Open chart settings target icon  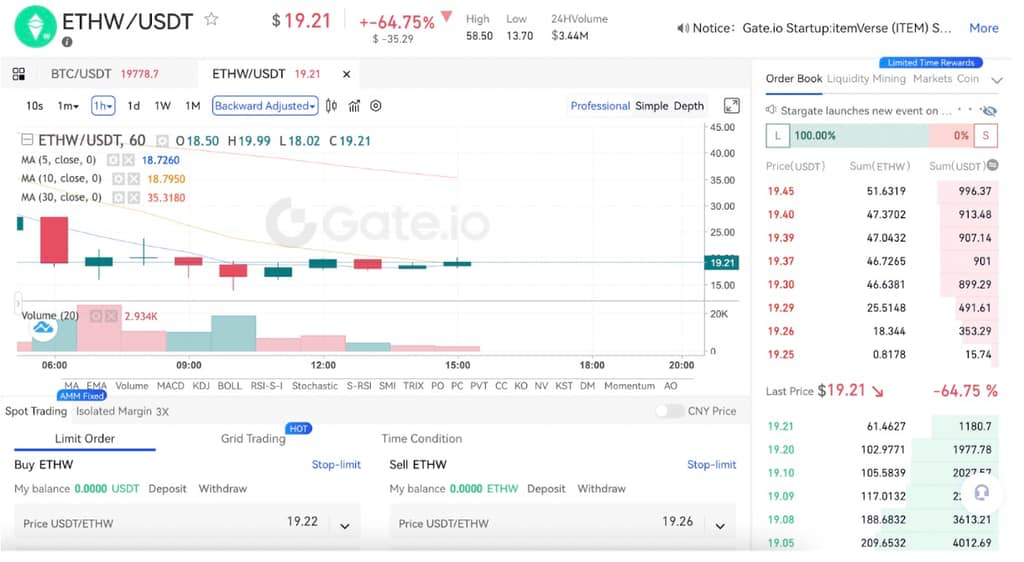click(x=376, y=106)
